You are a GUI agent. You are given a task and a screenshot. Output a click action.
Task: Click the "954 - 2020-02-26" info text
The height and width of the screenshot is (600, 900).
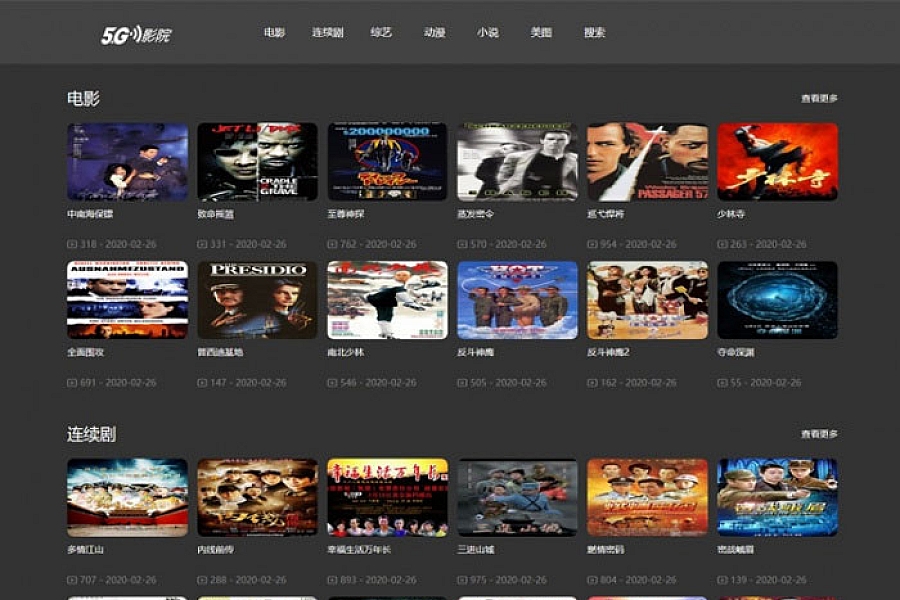(638, 244)
